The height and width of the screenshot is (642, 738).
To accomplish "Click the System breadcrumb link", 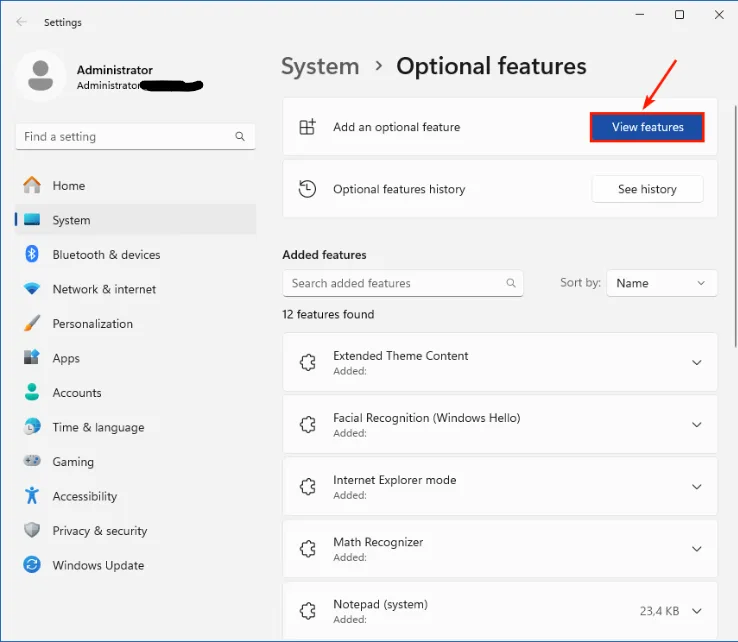I will coord(320,67).
